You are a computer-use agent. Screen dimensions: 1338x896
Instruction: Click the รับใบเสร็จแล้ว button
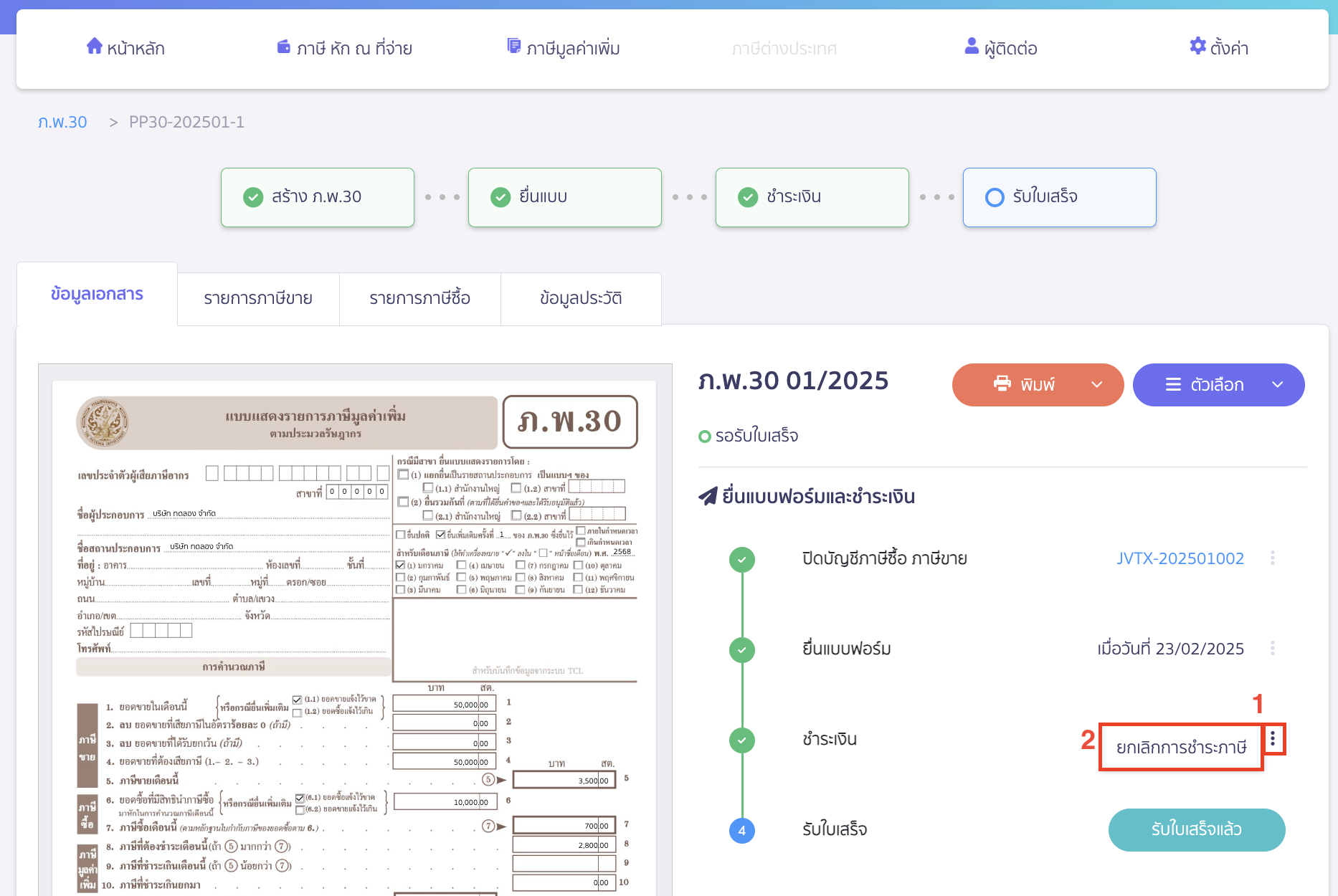click(1196, 829)
